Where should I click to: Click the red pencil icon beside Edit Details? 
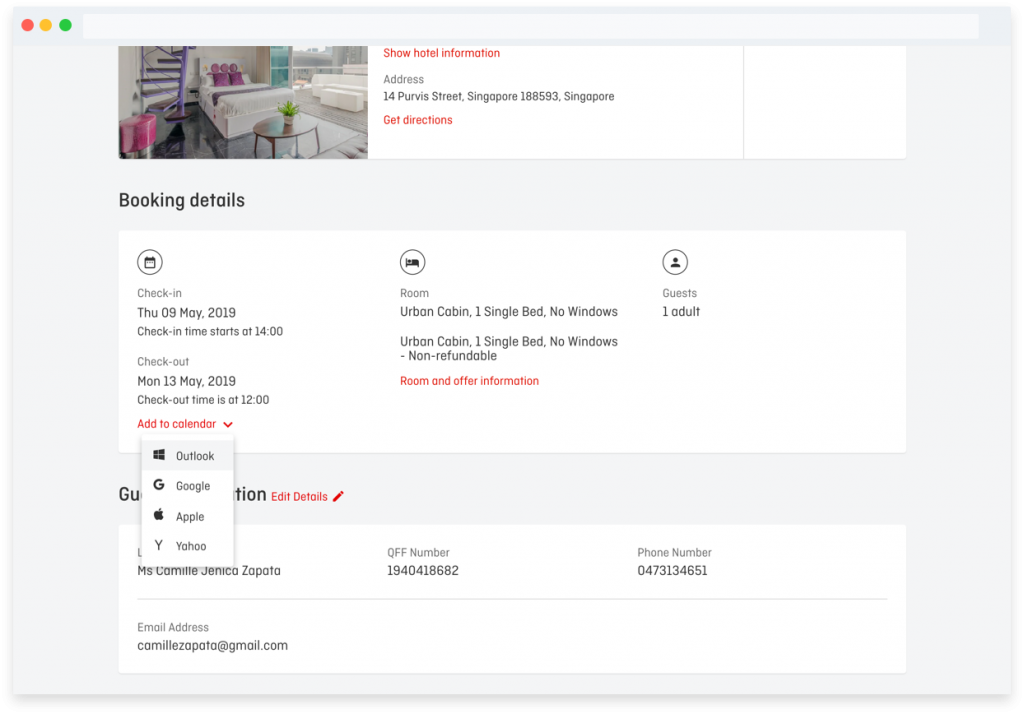pyautogui.click(x=338, y=496)
